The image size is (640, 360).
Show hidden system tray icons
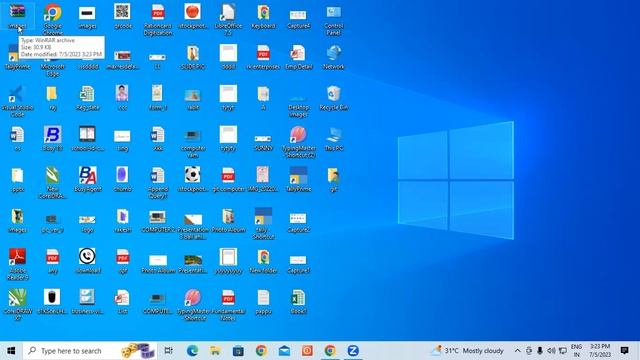click(517, 351)
